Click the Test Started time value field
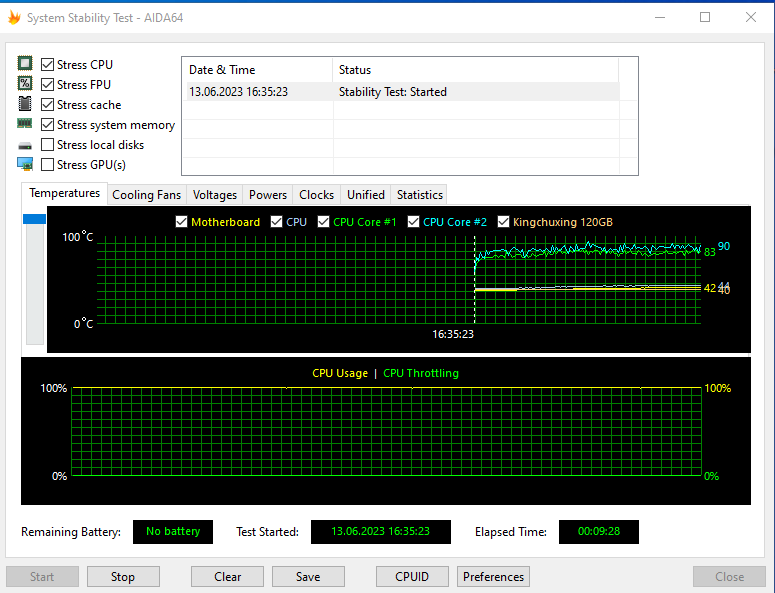This screenshot has height=593, width=775. (381, 532)
